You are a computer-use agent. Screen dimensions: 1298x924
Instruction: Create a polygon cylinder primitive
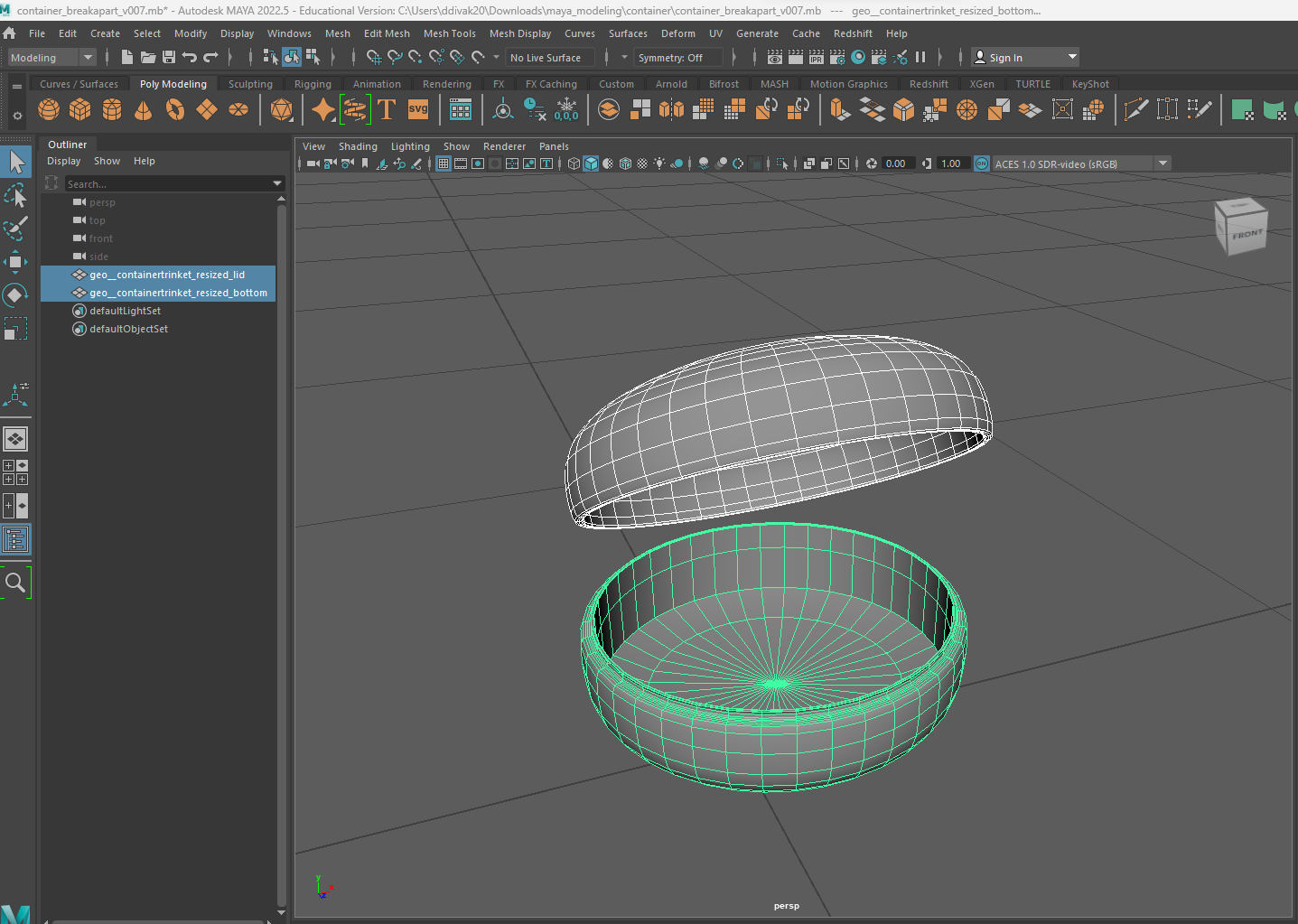112,110
